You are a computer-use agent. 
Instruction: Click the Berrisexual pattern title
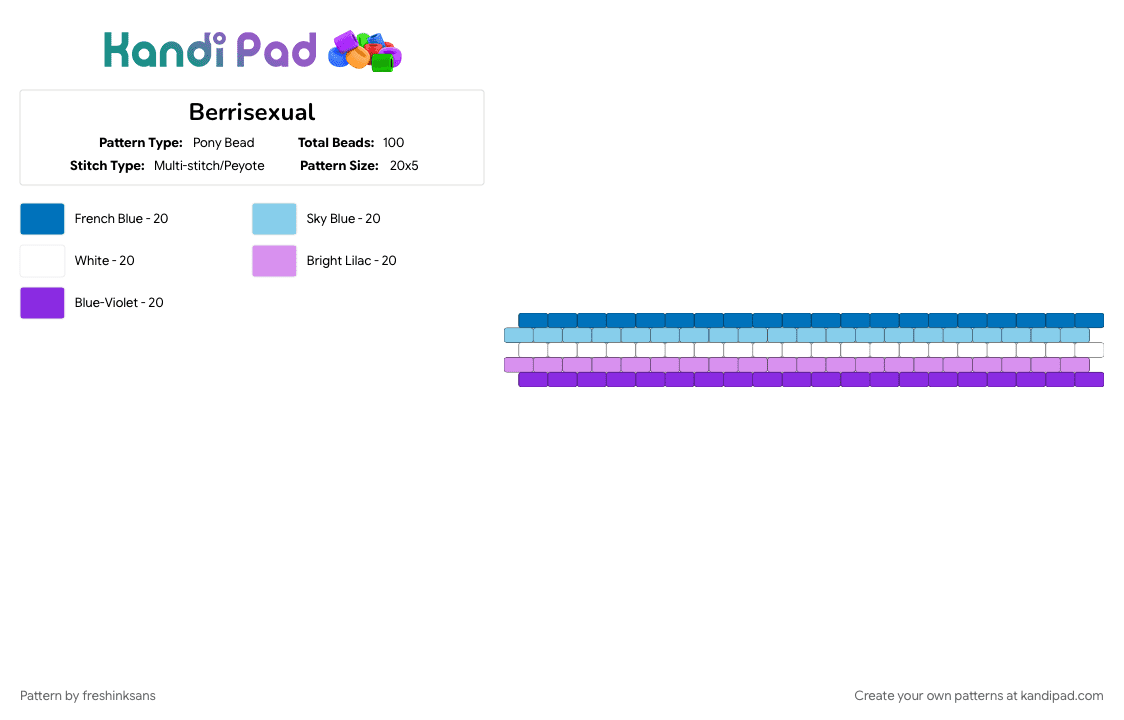coord(252,112)
